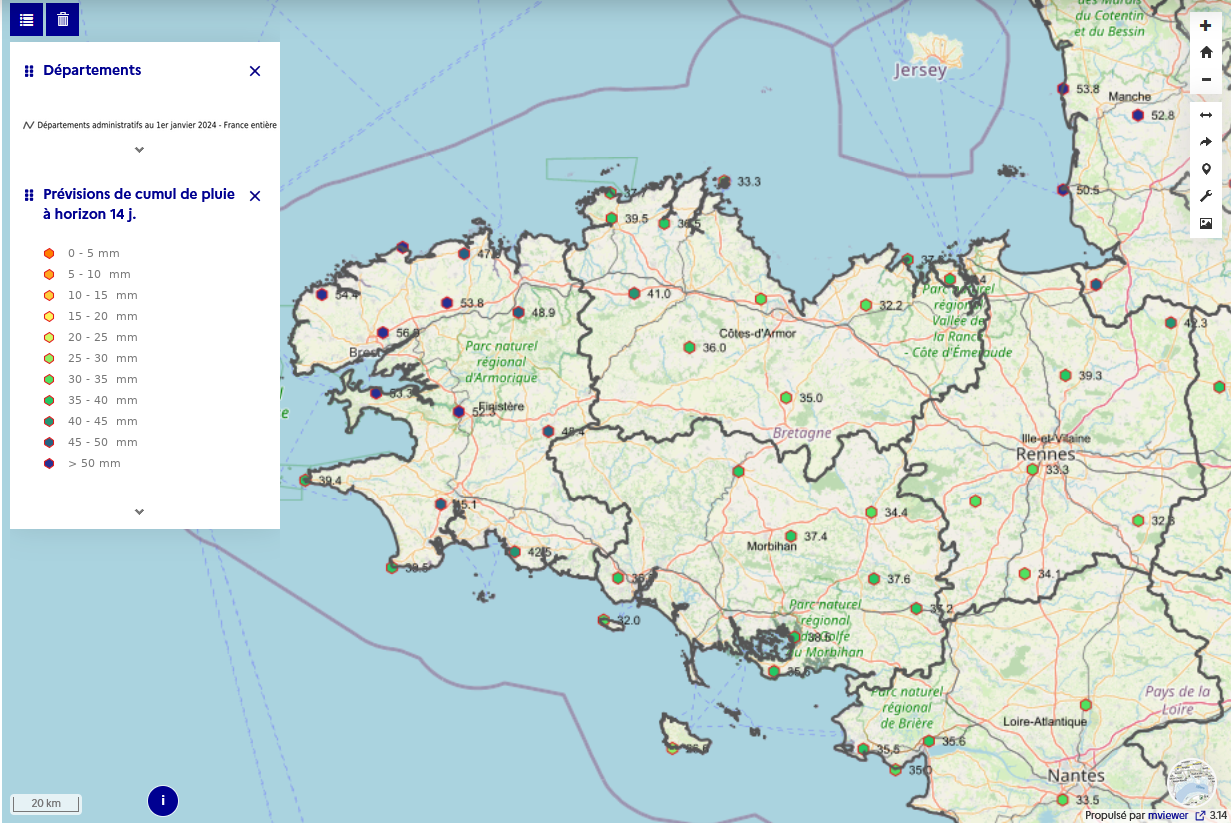Image resolution: width=1231 pixels, height=823 pixels.
Task: Expand the Départements layer options
Action: [x=140, y=150]
